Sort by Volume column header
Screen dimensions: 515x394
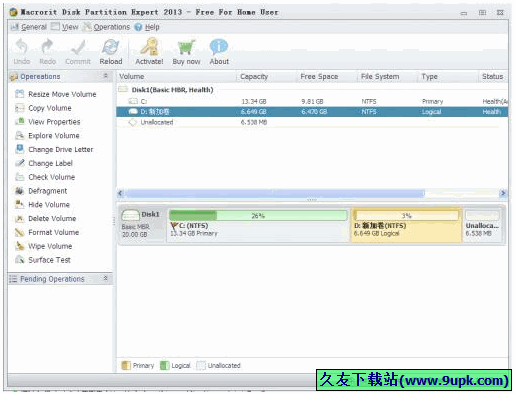point(176,77)
